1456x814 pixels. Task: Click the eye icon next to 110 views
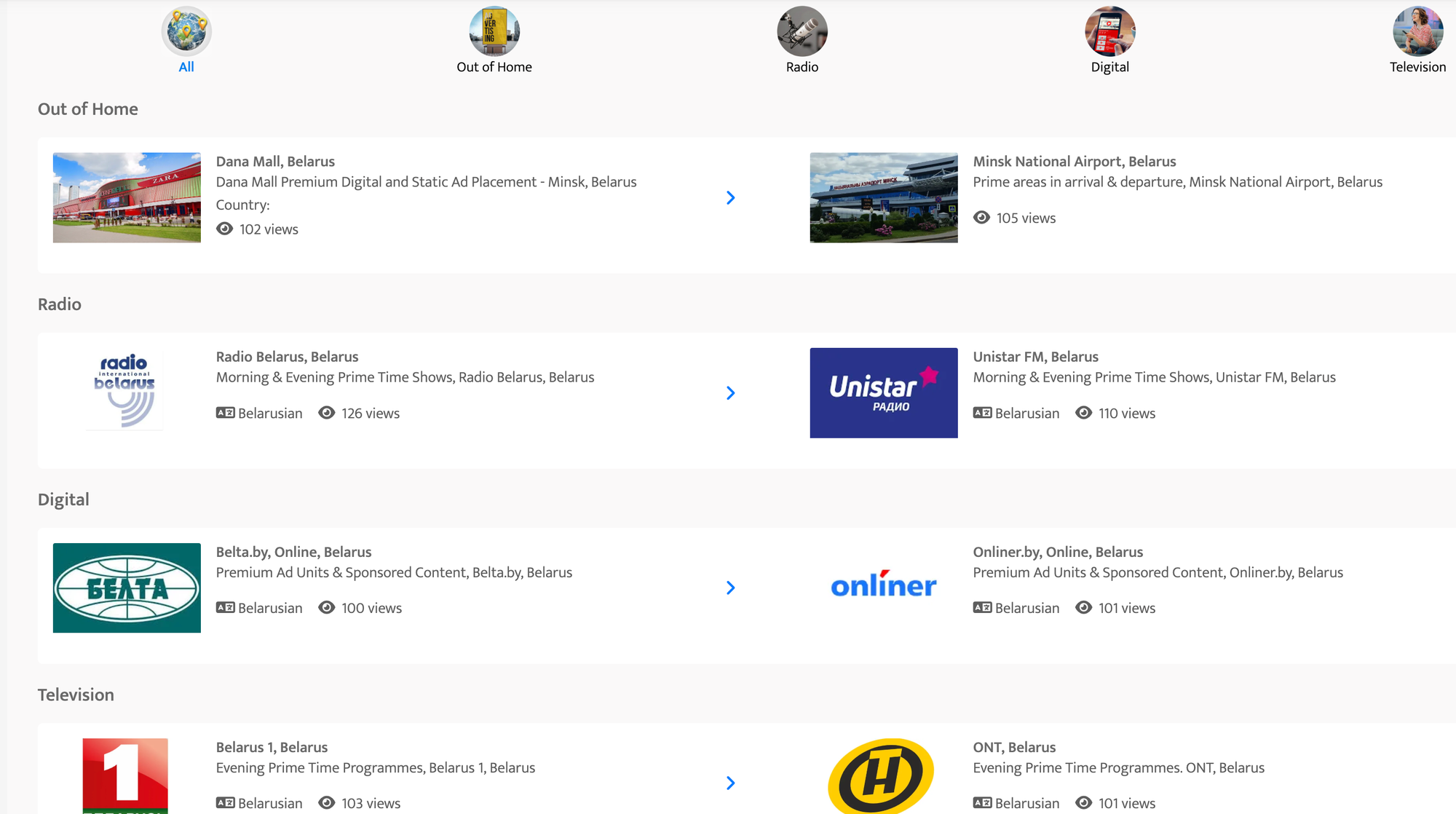1084,413
